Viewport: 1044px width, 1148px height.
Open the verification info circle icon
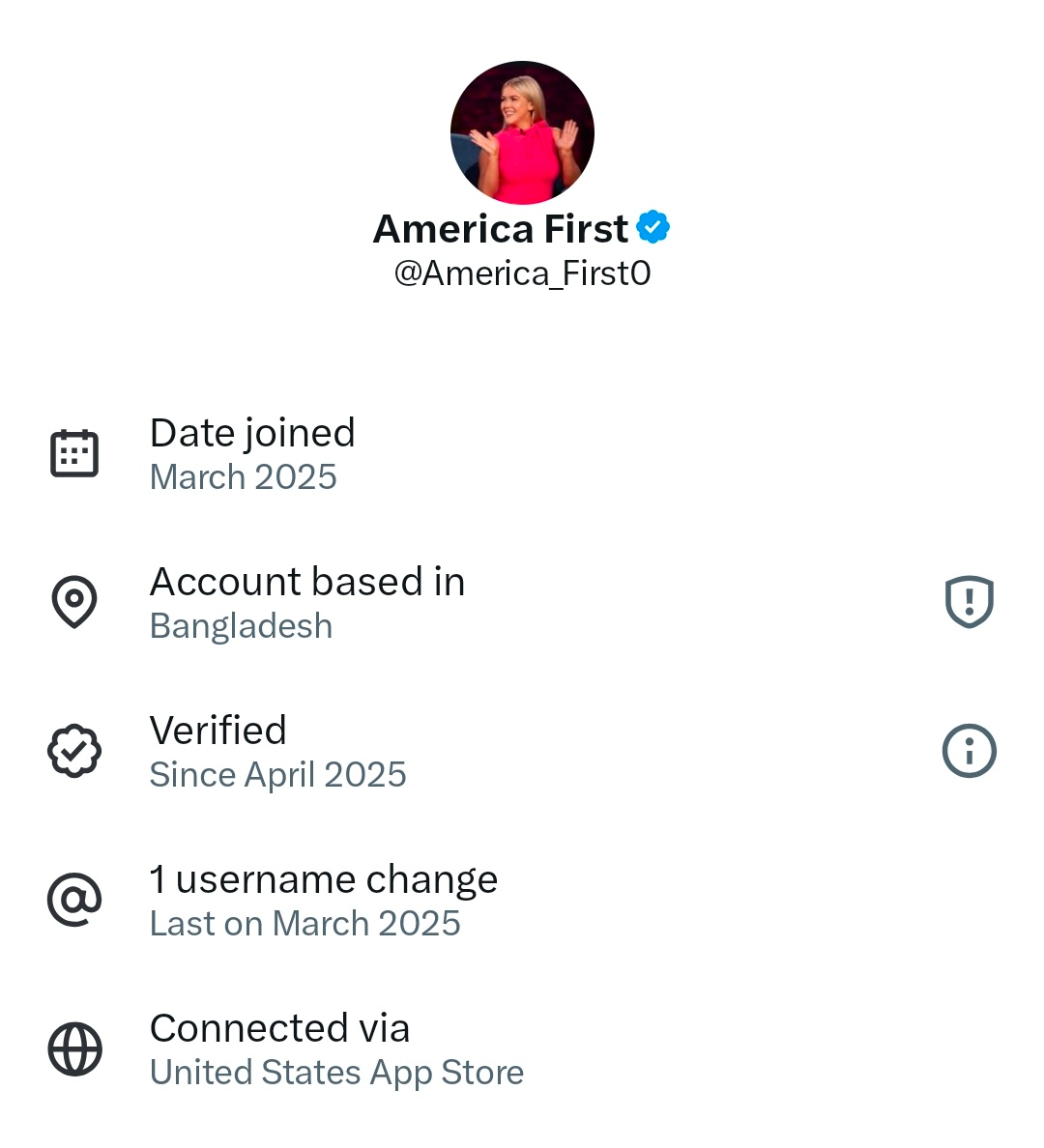point(969,751)
